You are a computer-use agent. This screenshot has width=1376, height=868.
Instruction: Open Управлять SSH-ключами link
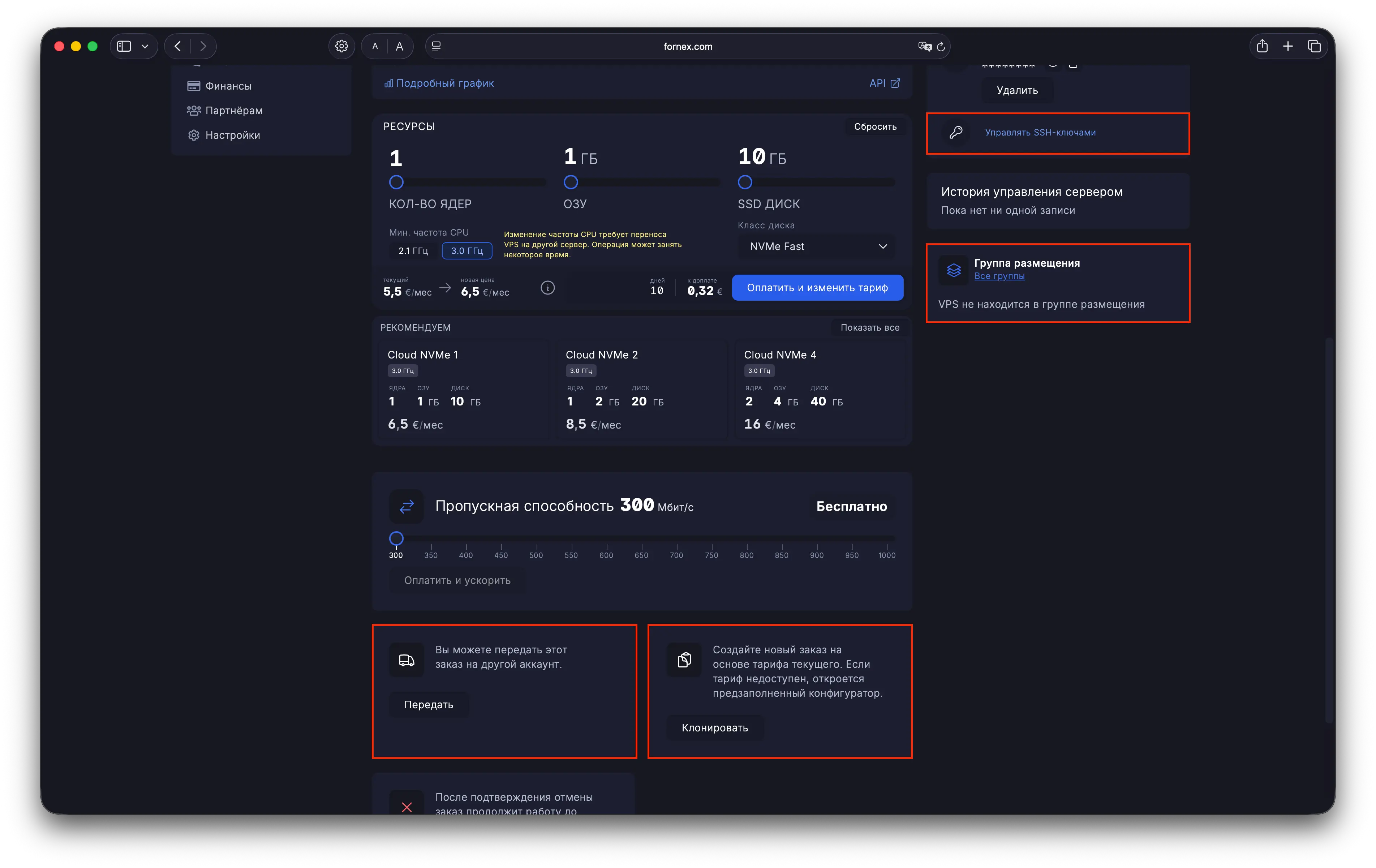1040,132
